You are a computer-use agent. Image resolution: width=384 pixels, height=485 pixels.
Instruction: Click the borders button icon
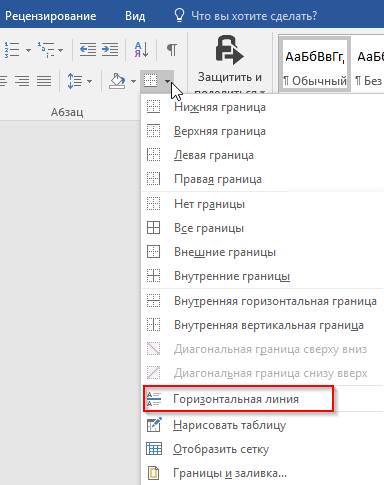pos(151,81)
